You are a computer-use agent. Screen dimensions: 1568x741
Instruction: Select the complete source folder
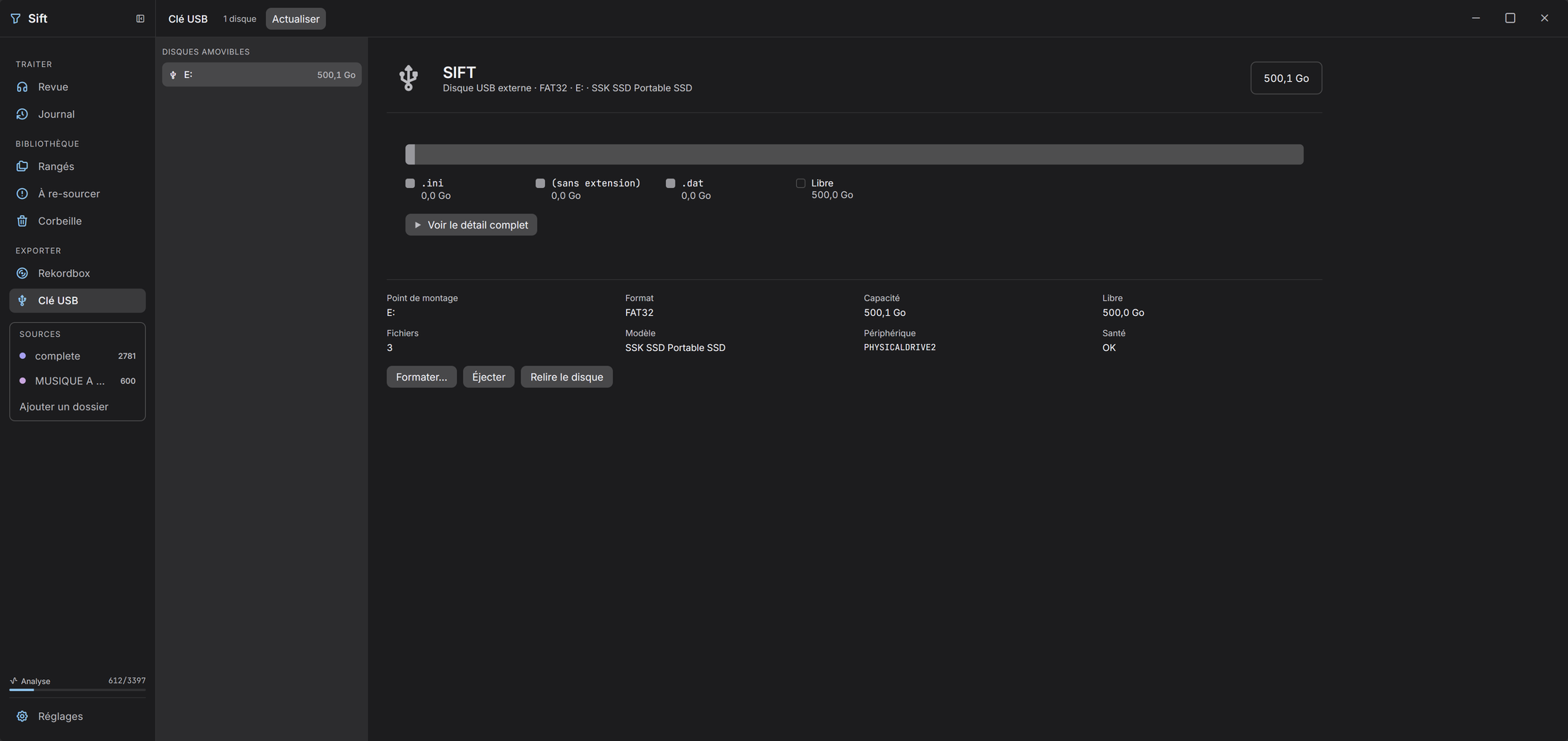tap(77, 356)
